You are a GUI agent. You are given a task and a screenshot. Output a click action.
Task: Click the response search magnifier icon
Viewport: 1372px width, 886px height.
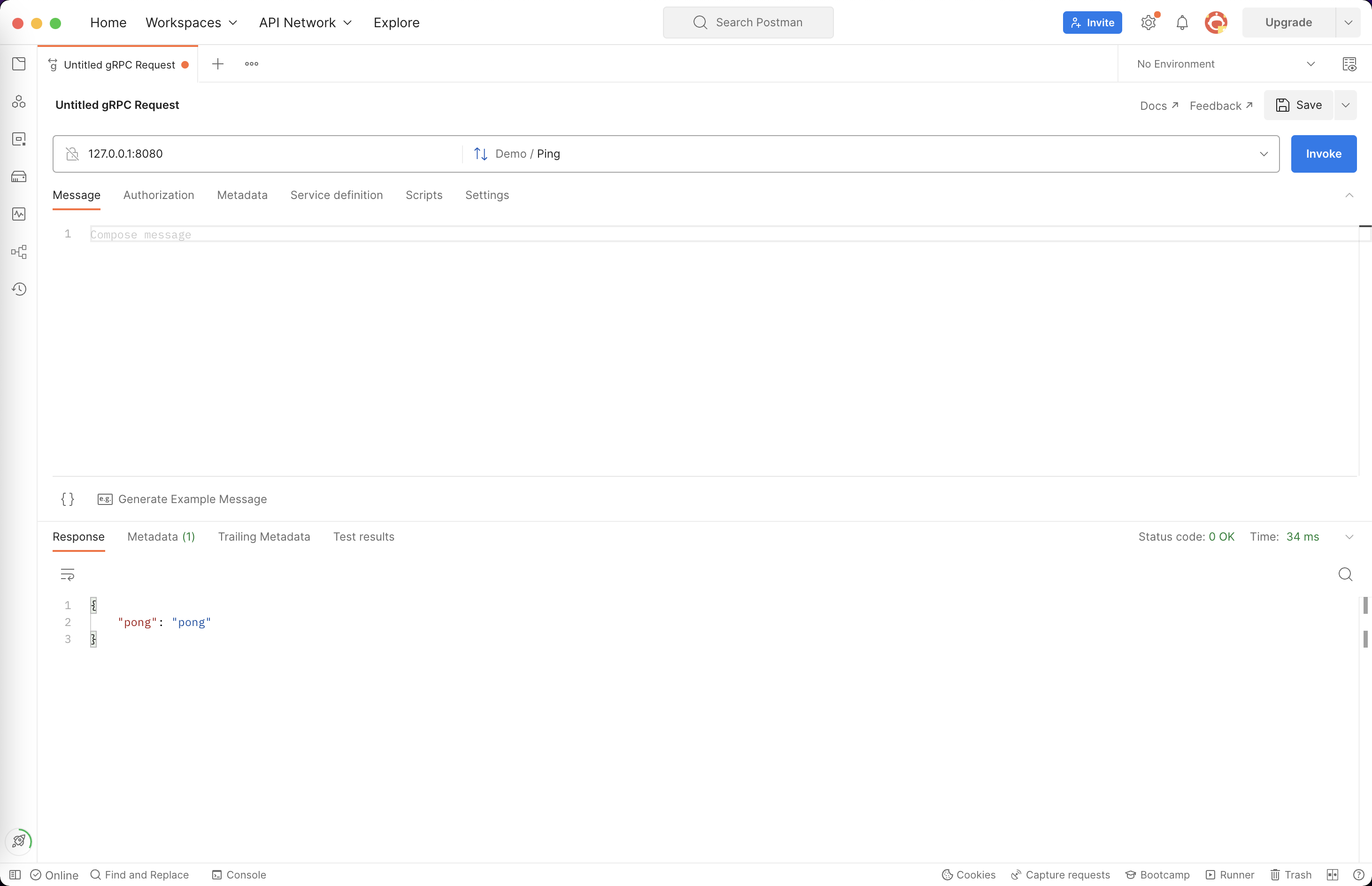click(x=1345, y=574)
